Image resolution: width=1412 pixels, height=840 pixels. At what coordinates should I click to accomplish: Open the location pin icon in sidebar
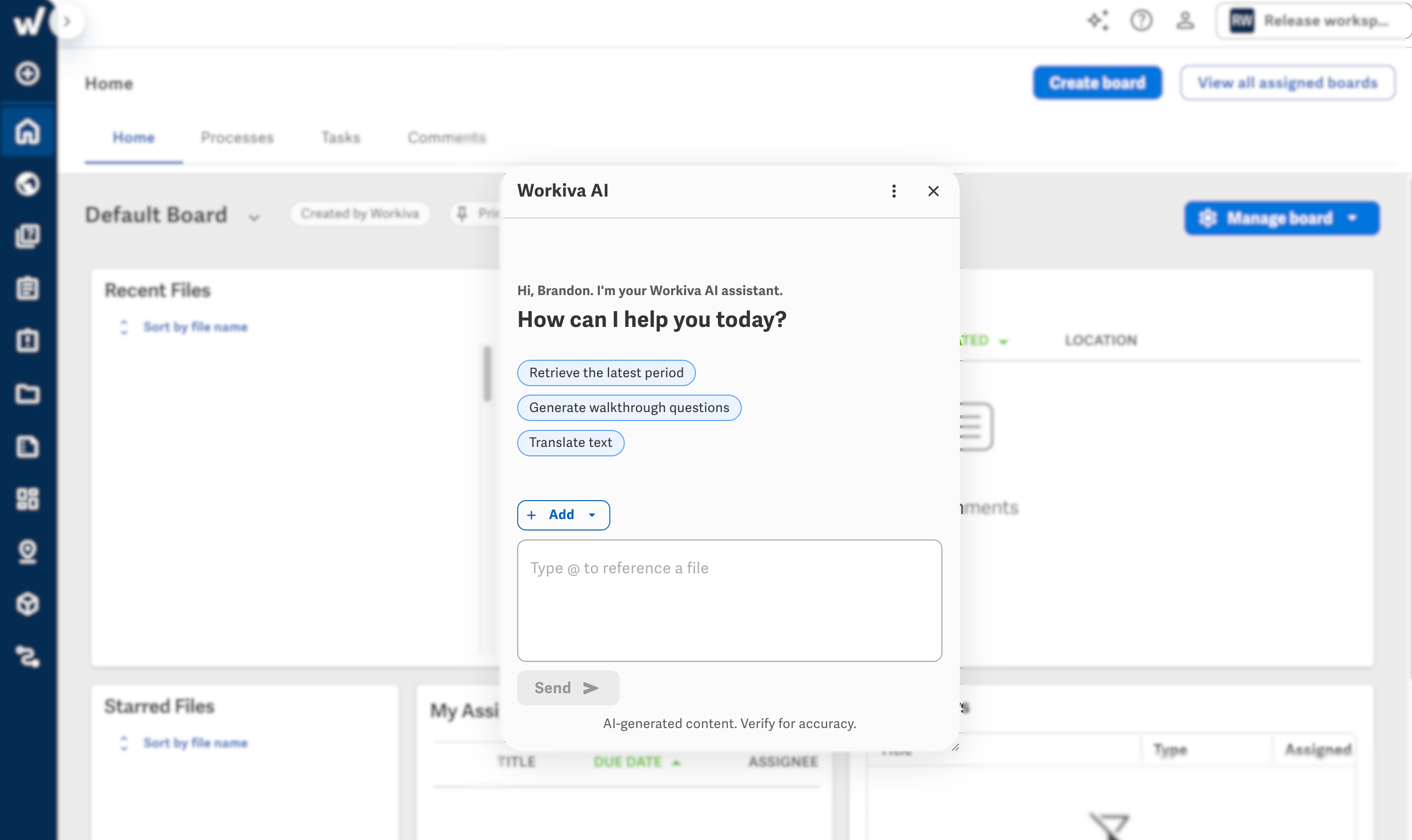27,551
